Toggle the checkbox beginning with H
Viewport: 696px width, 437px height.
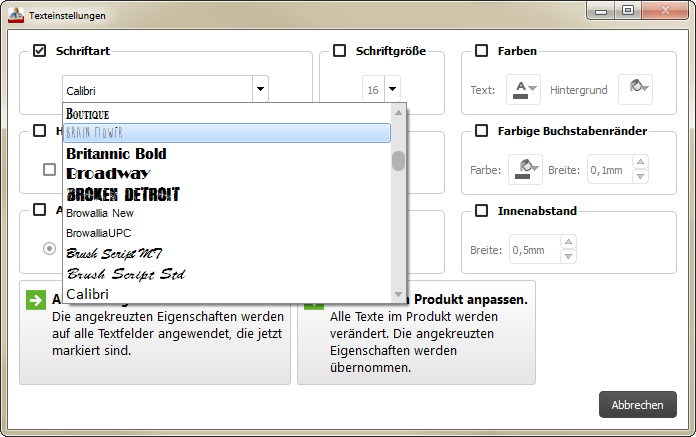[x=40, y=131]
